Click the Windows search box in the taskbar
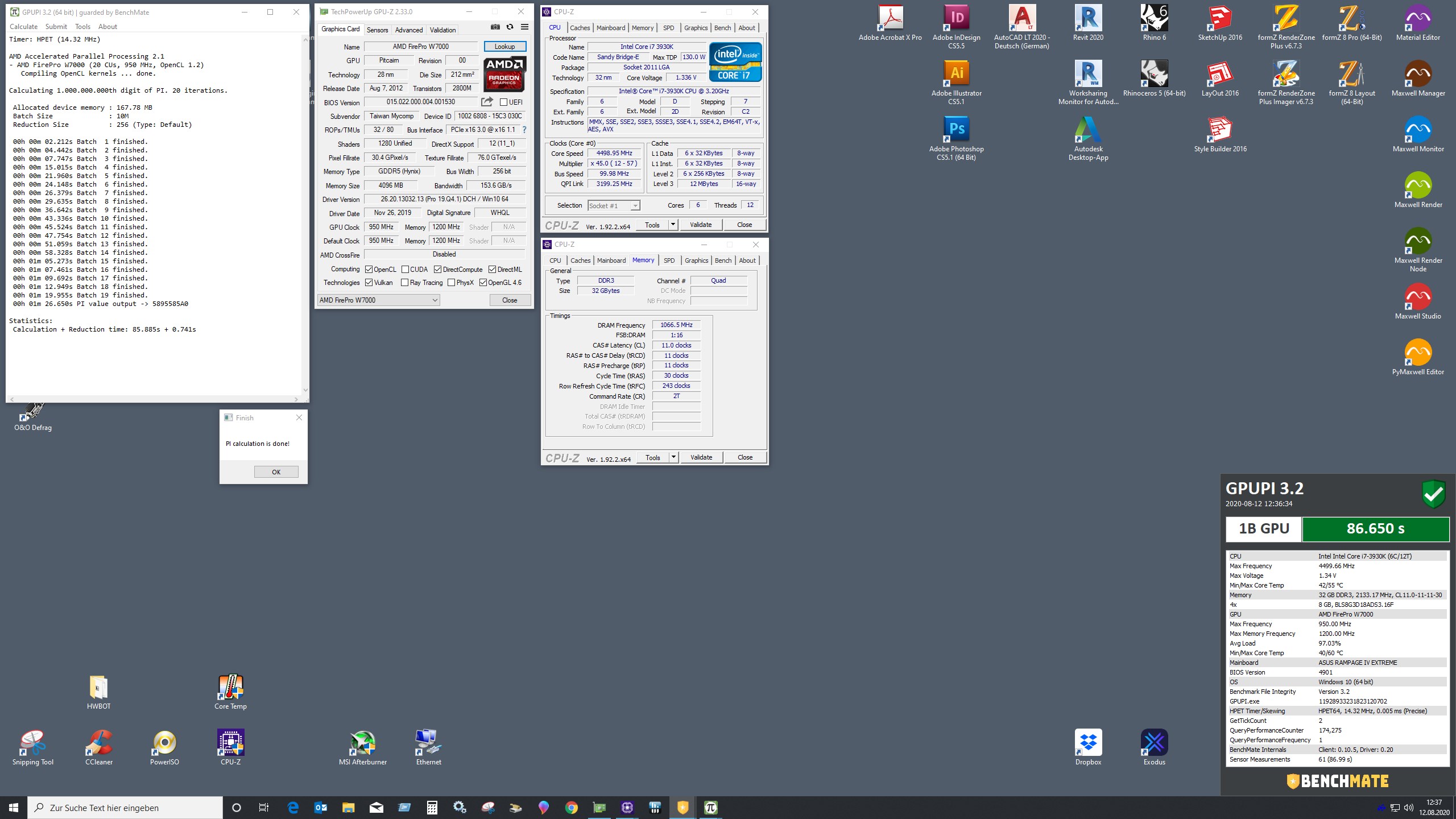This screenshot has height=819, width=1456. point(125,807)
